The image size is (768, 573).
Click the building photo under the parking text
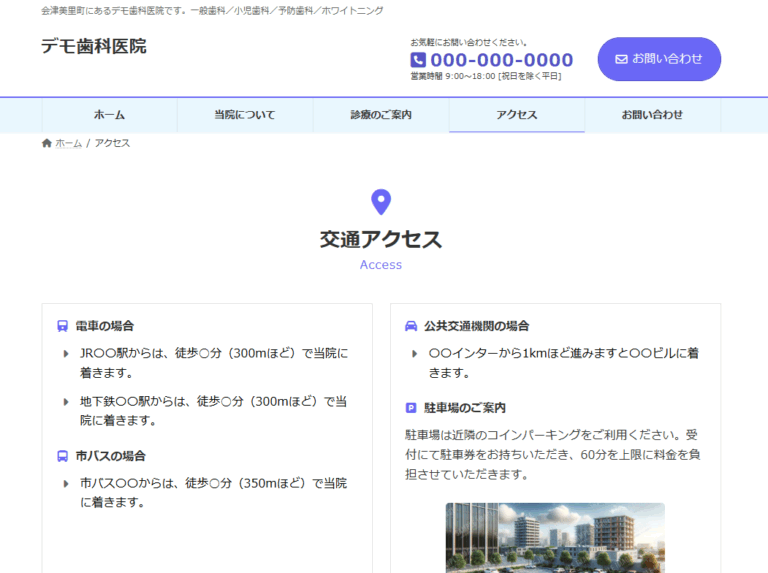coord(555,537)
